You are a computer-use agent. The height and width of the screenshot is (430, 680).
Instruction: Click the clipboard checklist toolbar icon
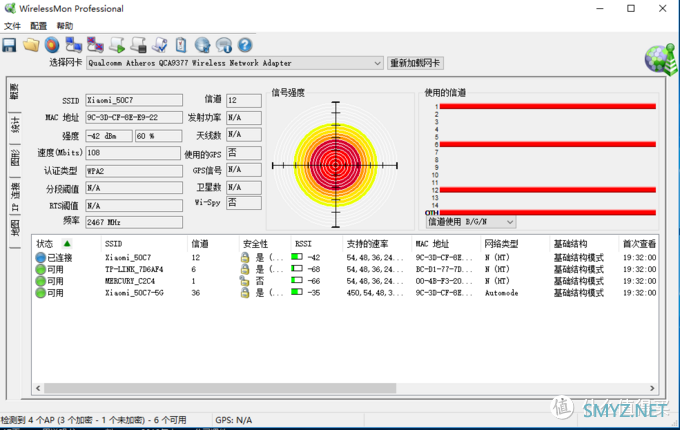click(x=181, y=45)
